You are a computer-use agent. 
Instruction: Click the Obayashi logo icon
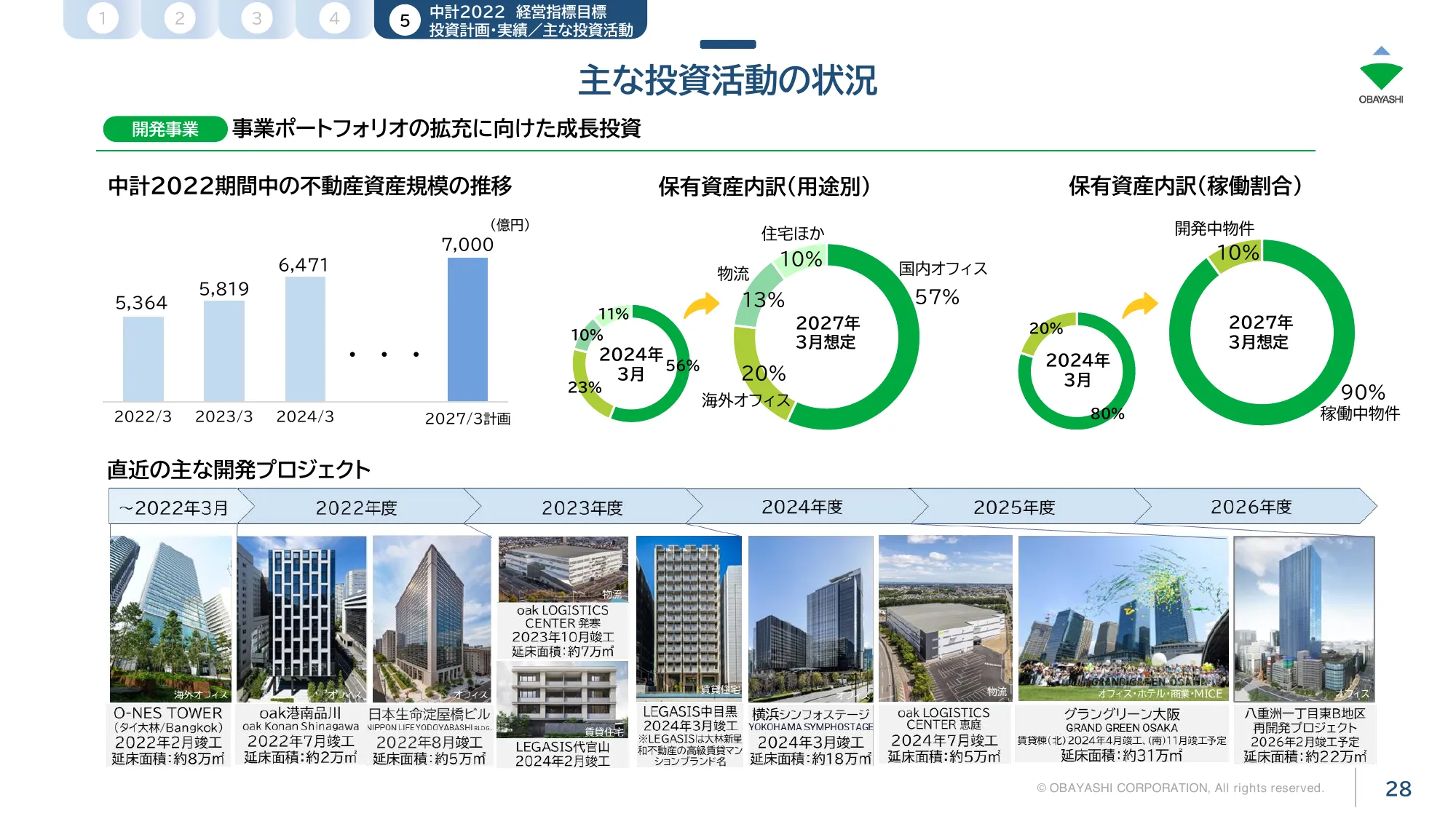(x=1380, y=74)
